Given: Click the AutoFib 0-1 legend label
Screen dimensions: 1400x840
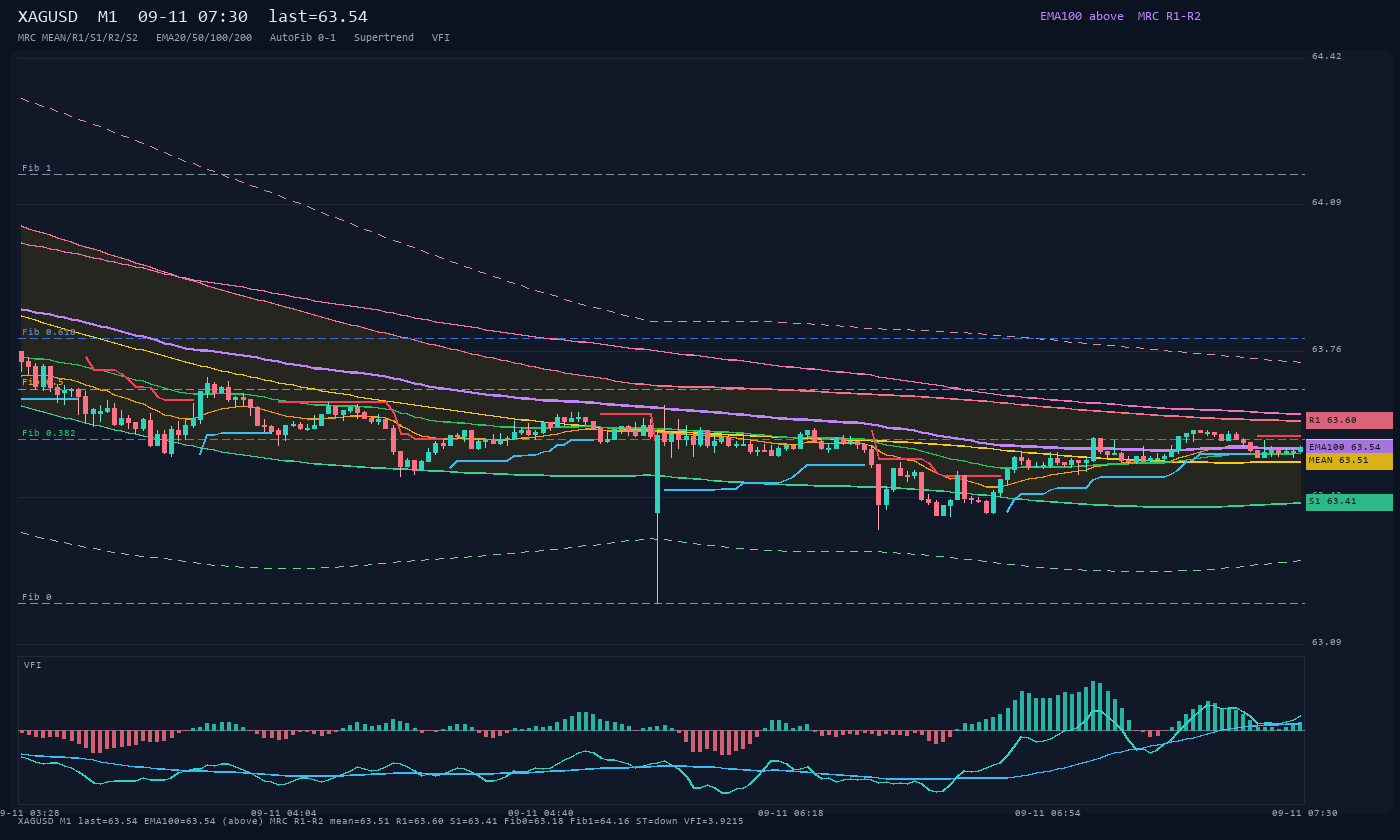Looking at the screenshot, I should click(x=303, y=38).
